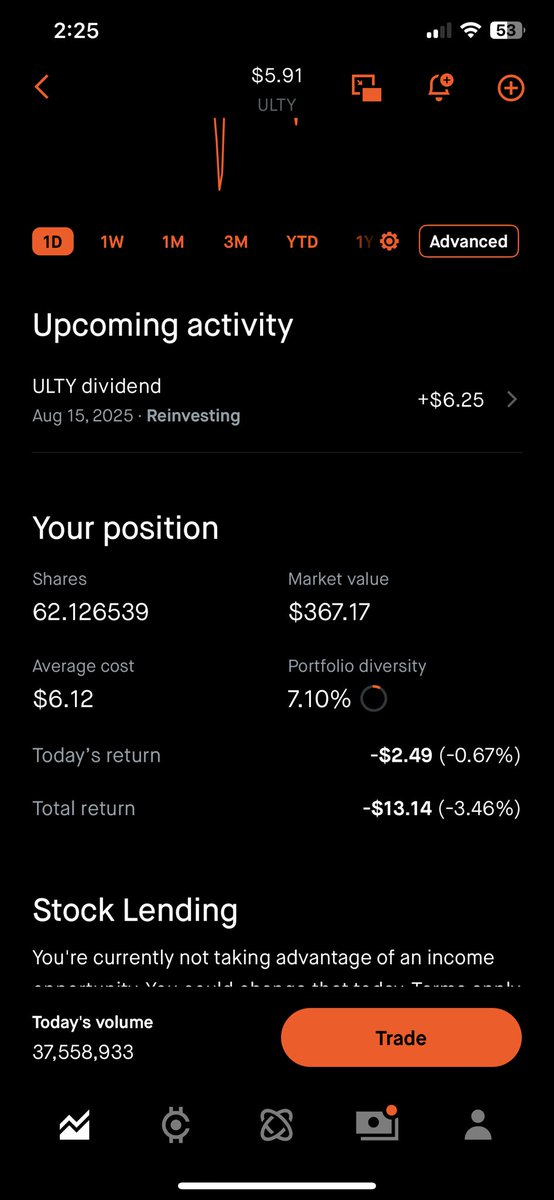
Task: Open the Advanced chart view
Action: (468, 241)
